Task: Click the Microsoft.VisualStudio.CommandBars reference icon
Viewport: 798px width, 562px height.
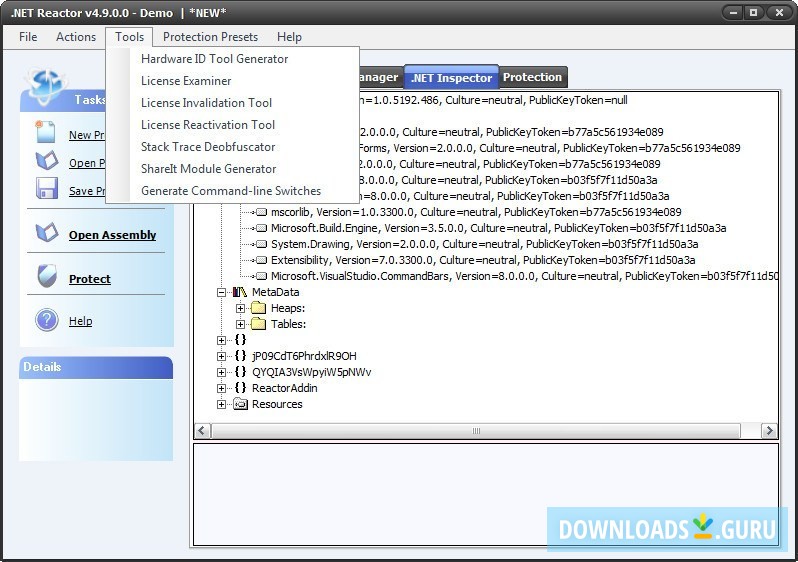Action: (261, 276)
